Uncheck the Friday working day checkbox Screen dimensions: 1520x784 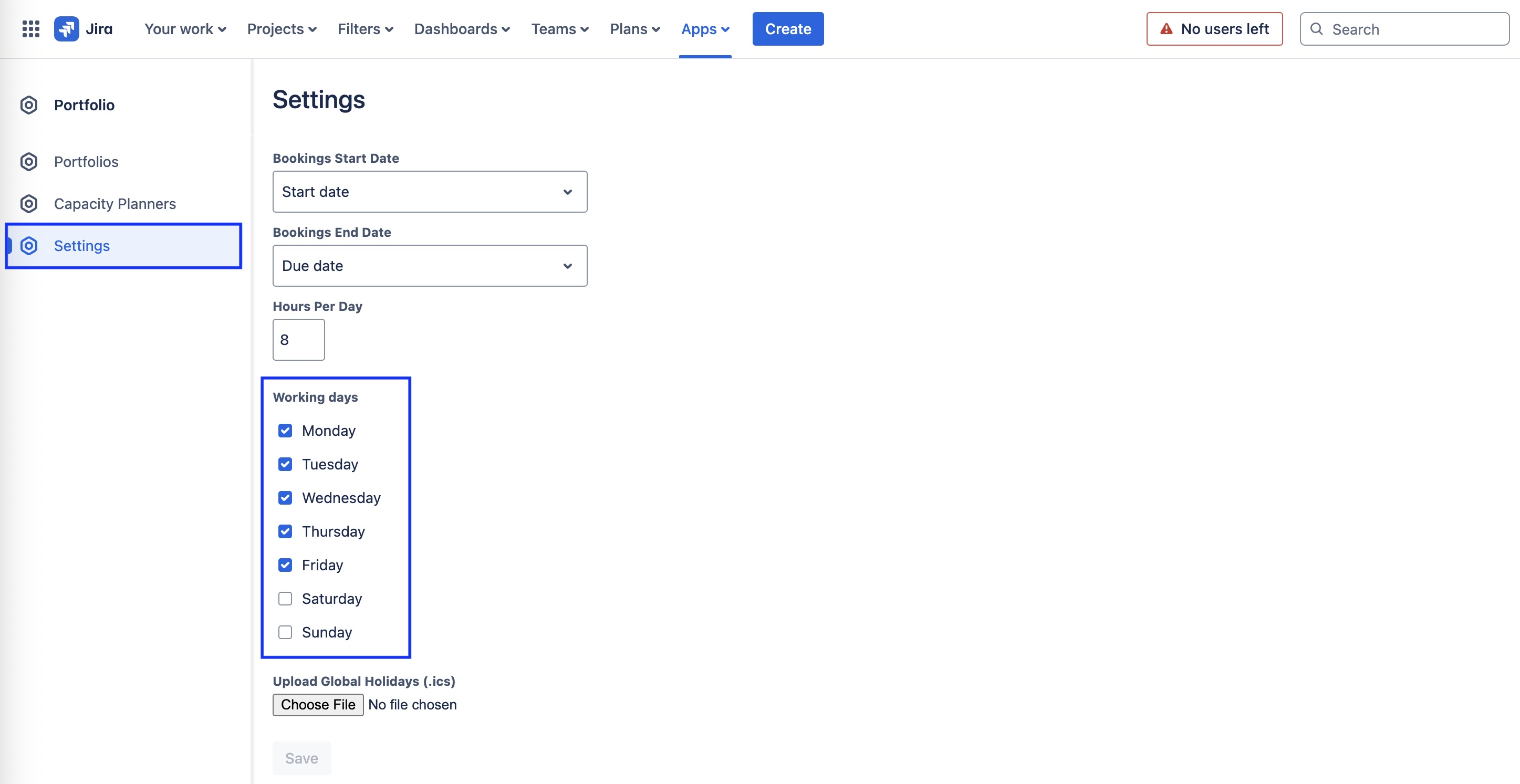pos(285,565)
